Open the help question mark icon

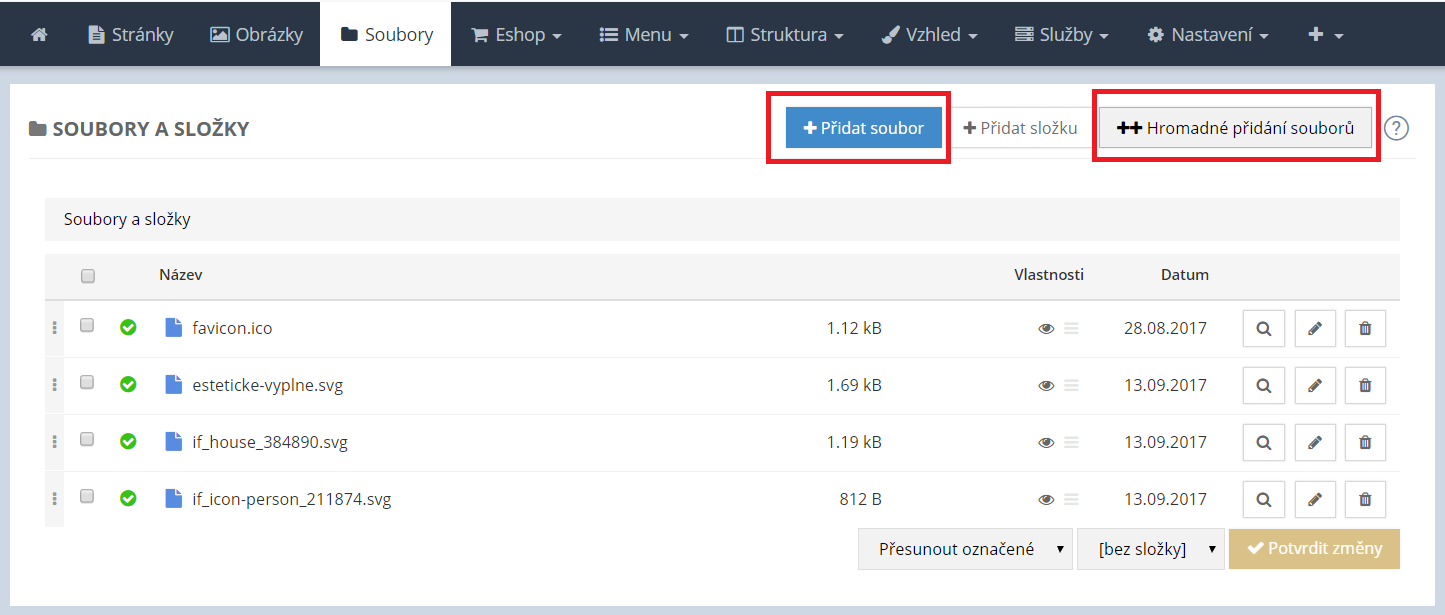(1396, 128)
